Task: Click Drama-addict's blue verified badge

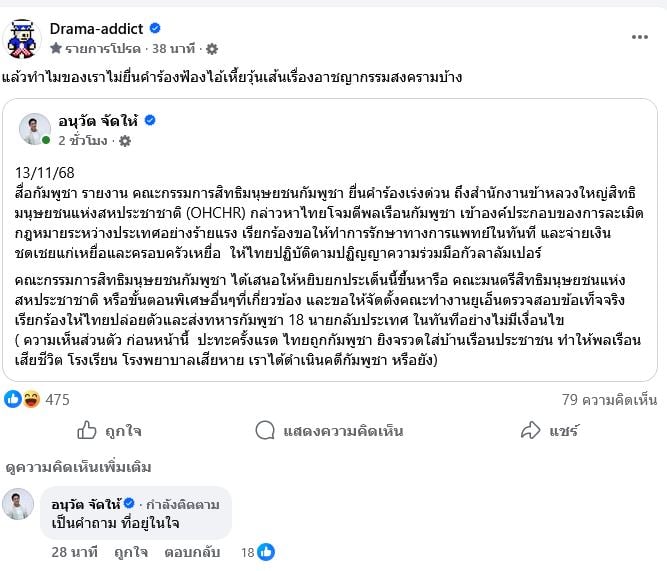Action: pyautogui.click(x=155, y=28)
